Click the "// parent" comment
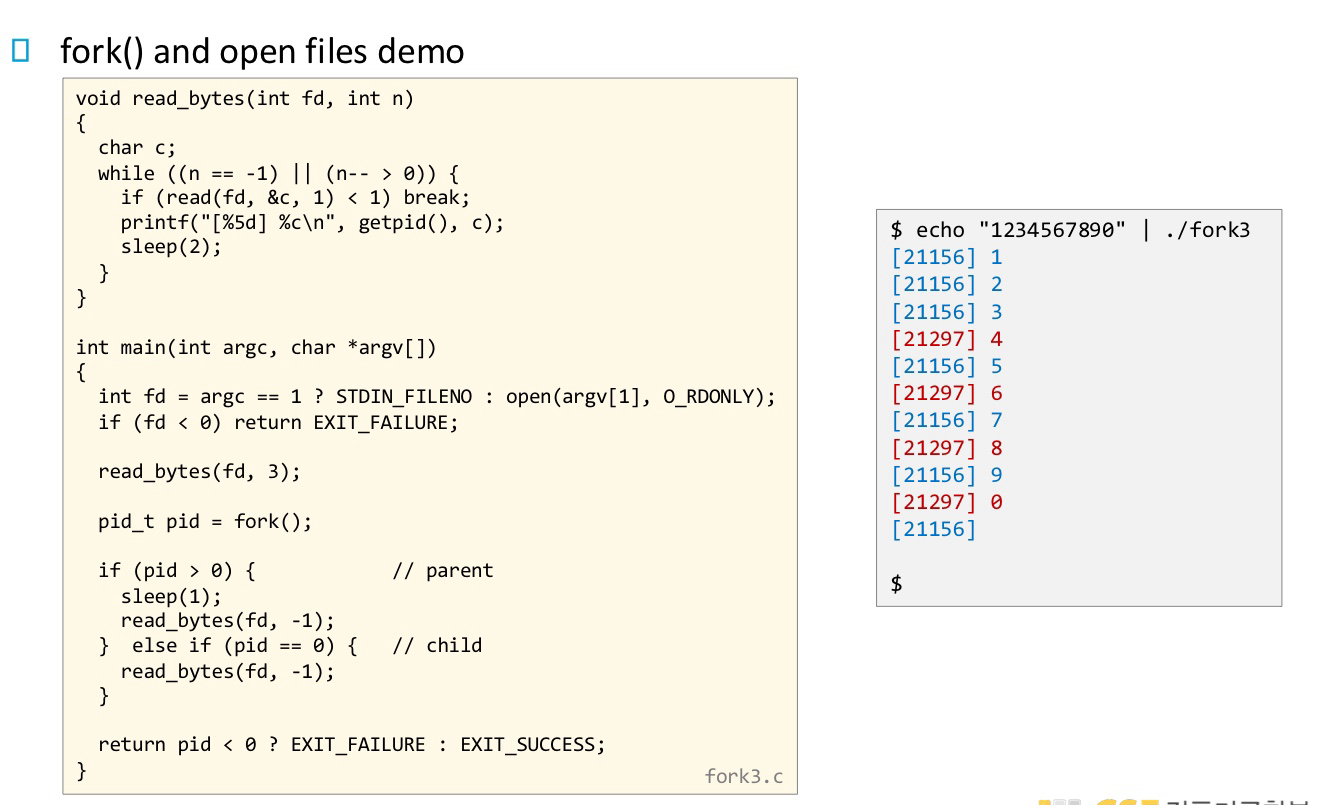Viewport: 1325px width, 805px height. coord(443,571)
